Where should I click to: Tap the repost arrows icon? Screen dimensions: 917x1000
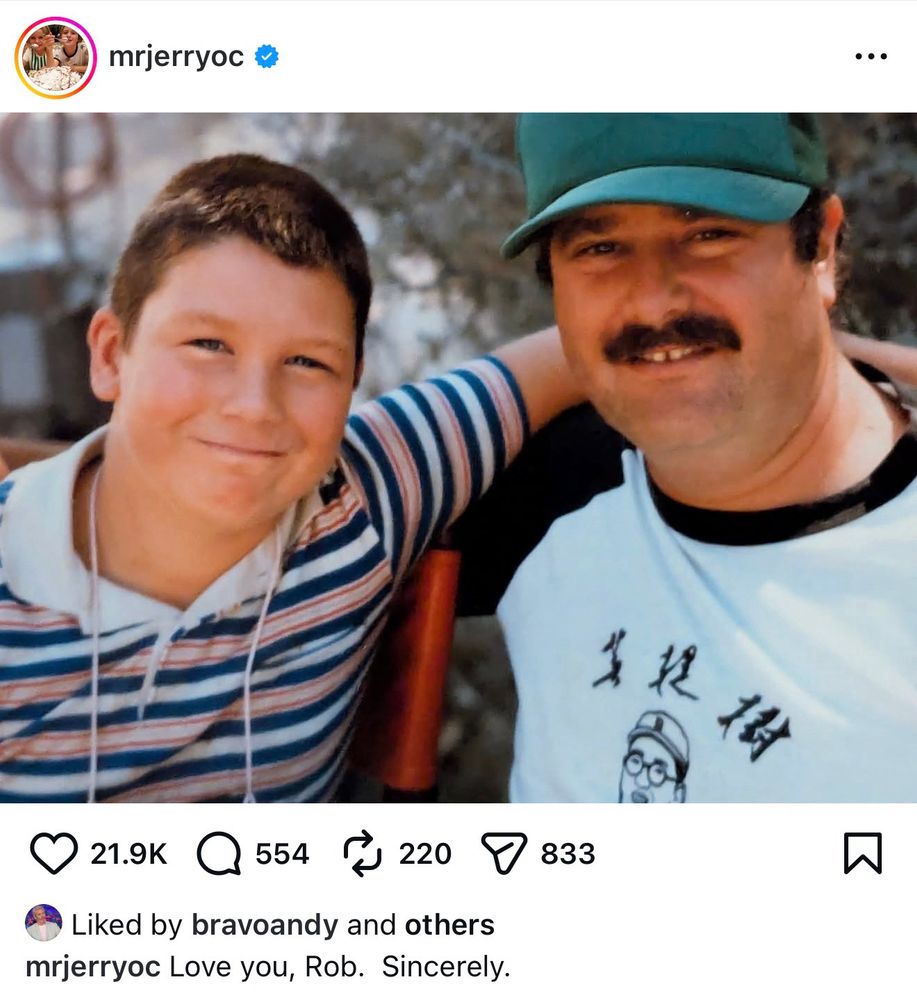[364, 853]
